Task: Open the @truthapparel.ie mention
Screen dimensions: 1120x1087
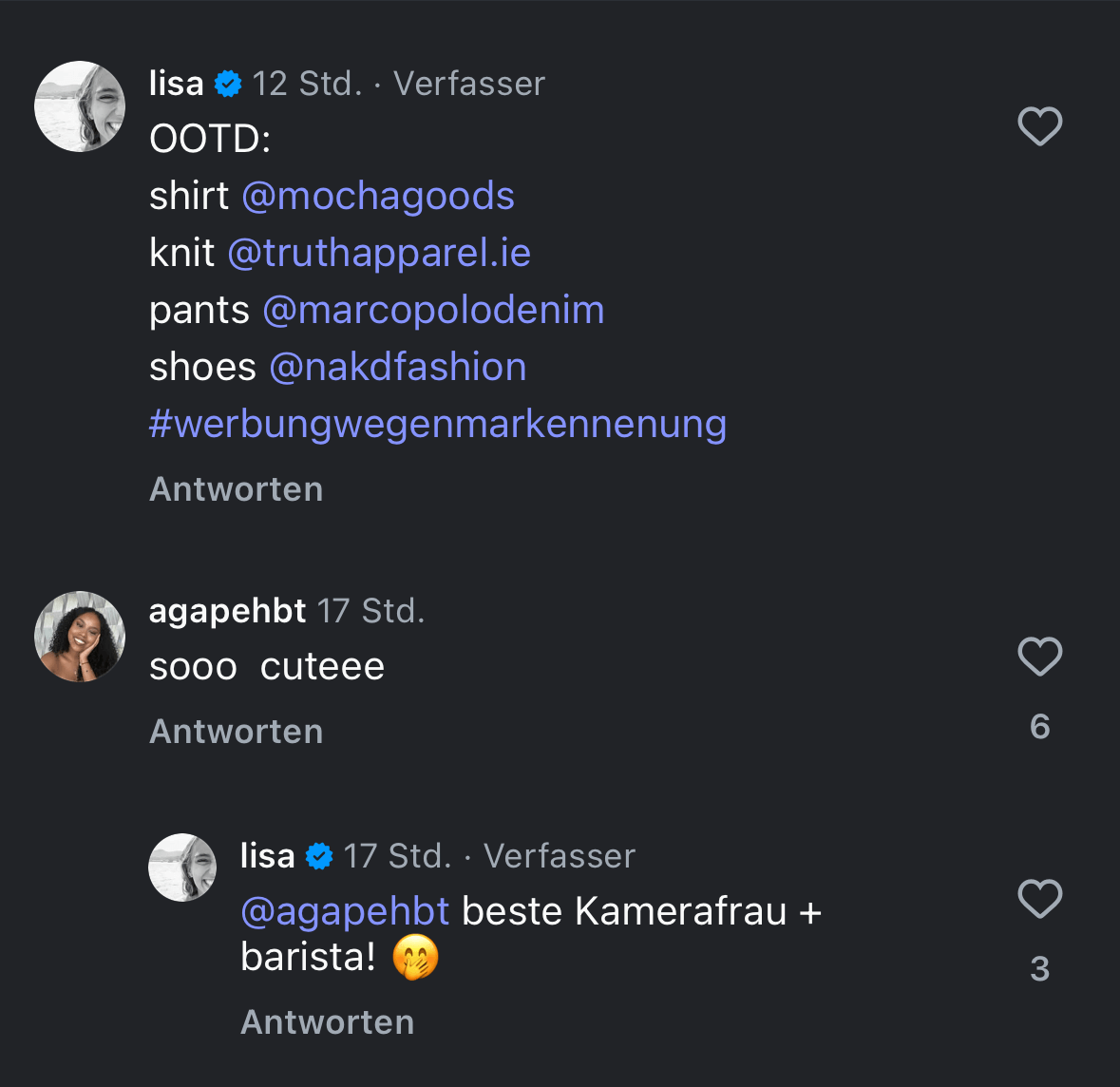Action: (379, 253)
